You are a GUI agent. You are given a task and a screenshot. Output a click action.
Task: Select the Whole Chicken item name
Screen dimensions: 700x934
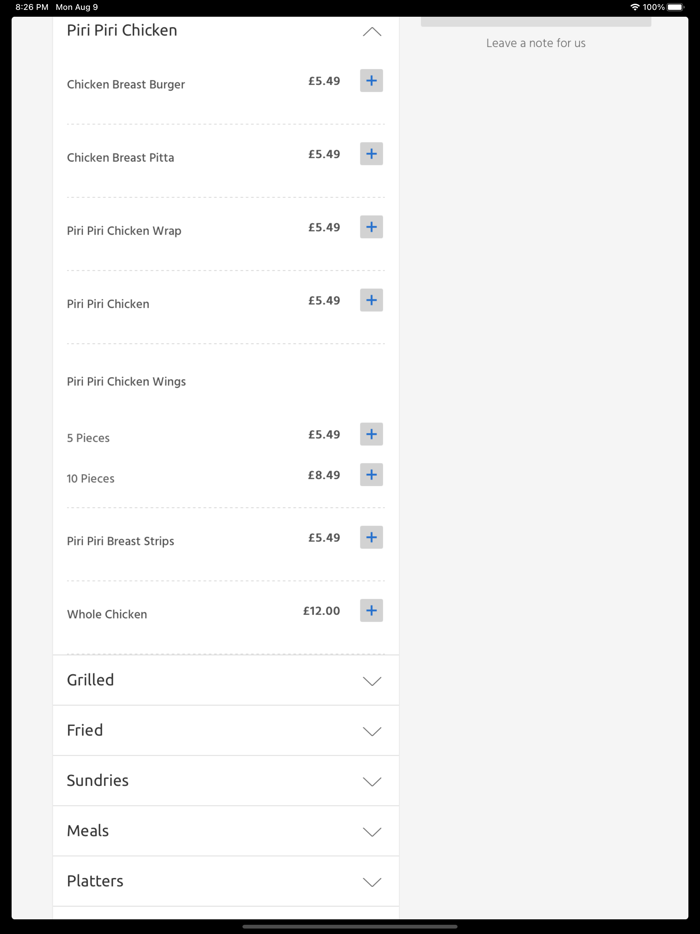coord(107,614)
